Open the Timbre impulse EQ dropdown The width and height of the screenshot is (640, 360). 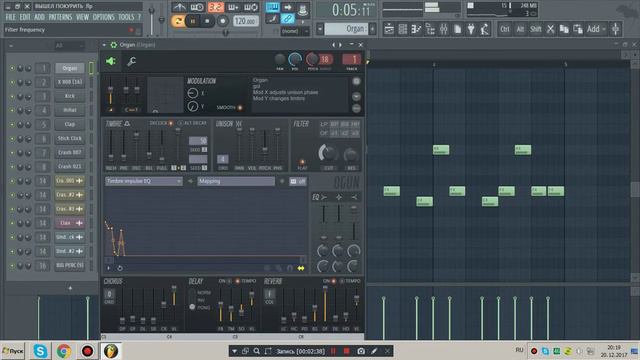144,181
